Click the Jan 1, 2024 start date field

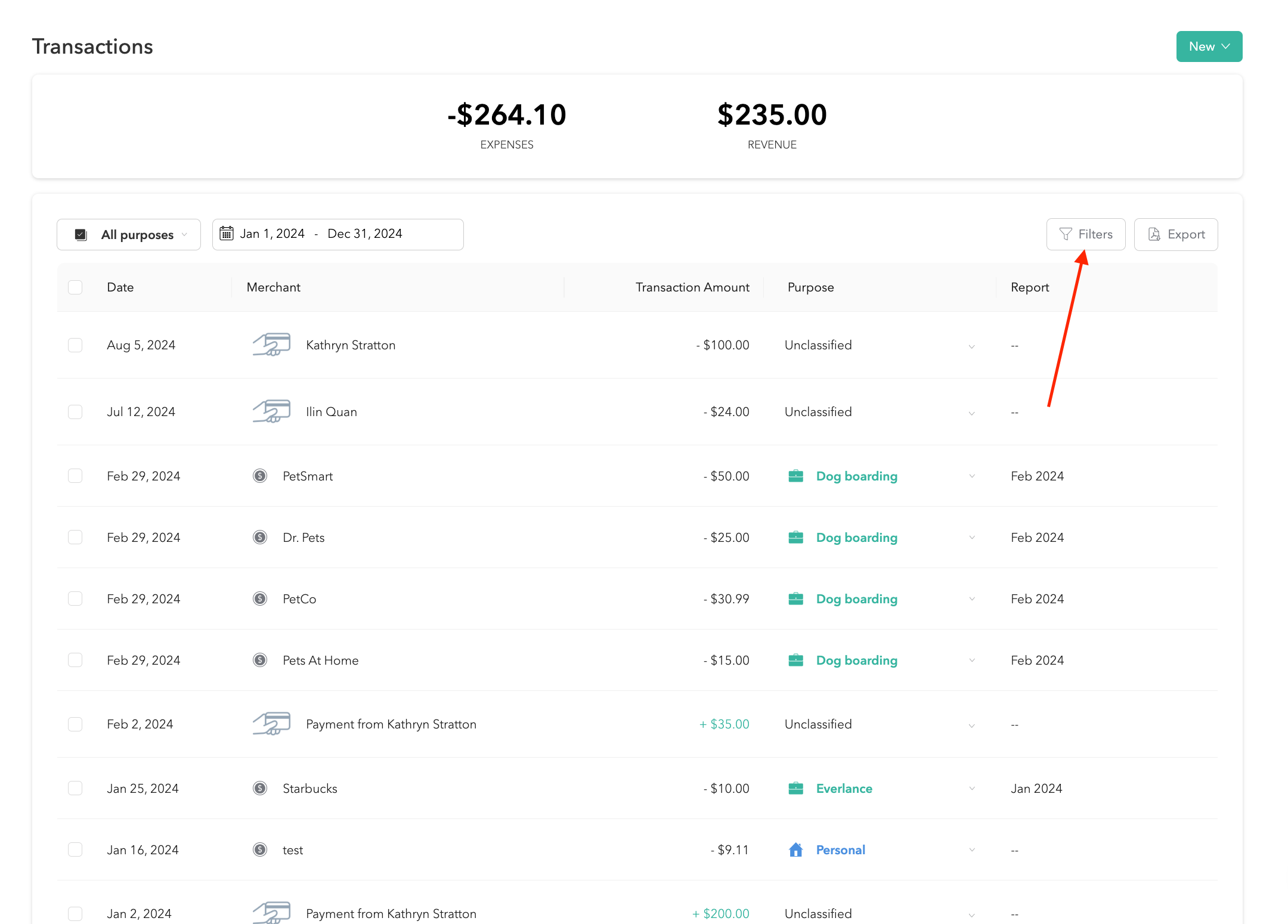point(272,234)
